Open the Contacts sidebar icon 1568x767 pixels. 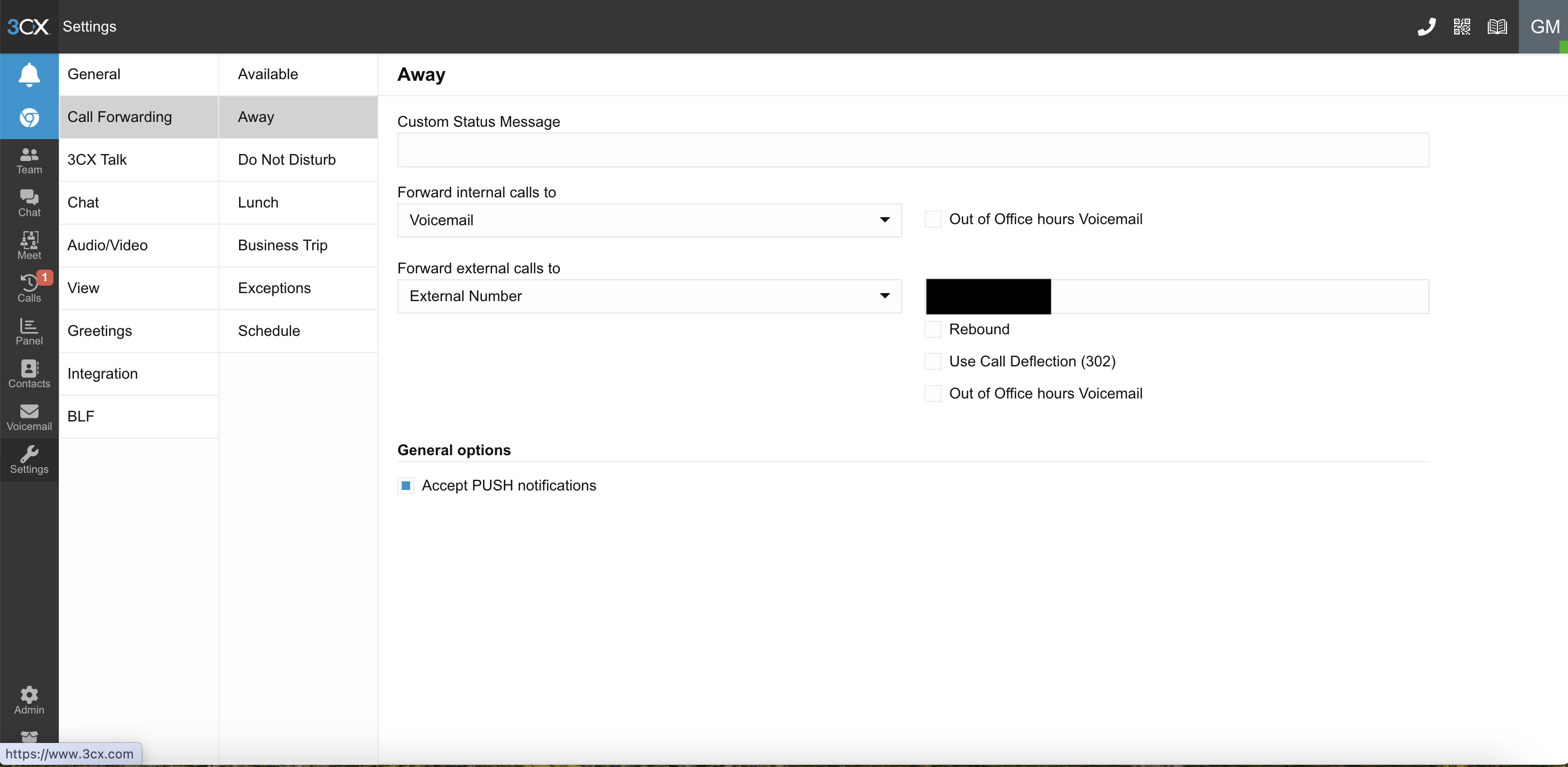click(29, 374)
